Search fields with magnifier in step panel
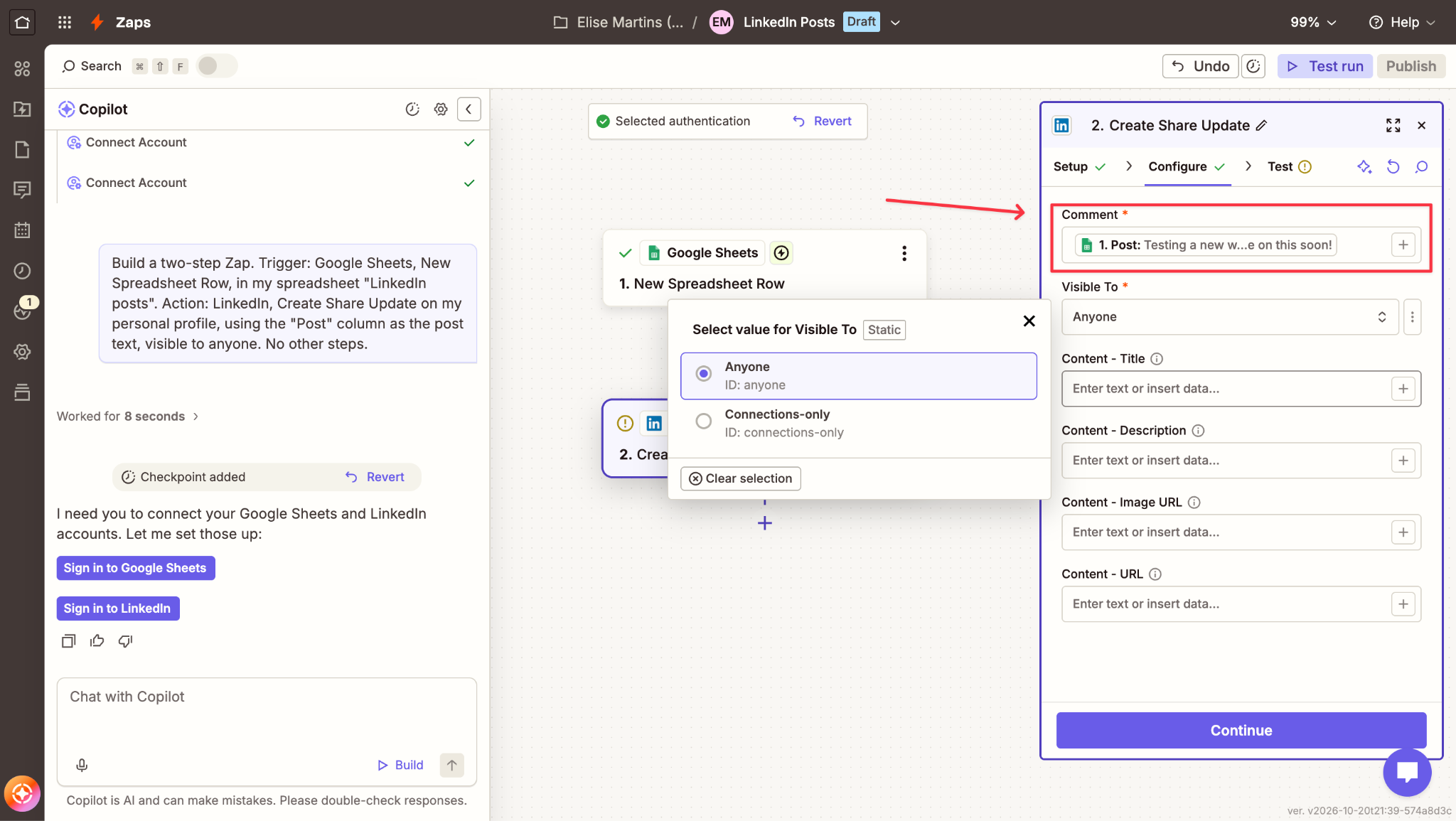 1422,166
